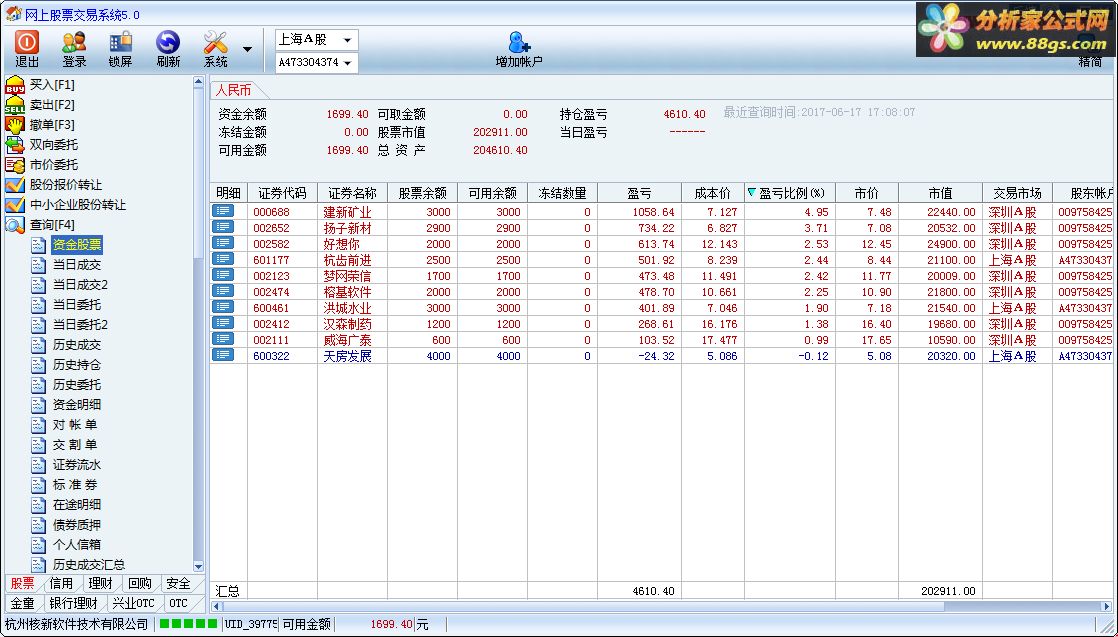Open detail icon for 扬子新材 row
Image resolution: width=1118 pixels, height=637 pixels.
(x=222, y=227)
